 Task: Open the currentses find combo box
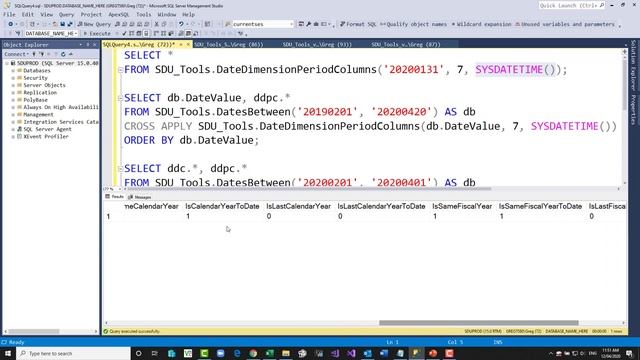click(x=262, y=24)
